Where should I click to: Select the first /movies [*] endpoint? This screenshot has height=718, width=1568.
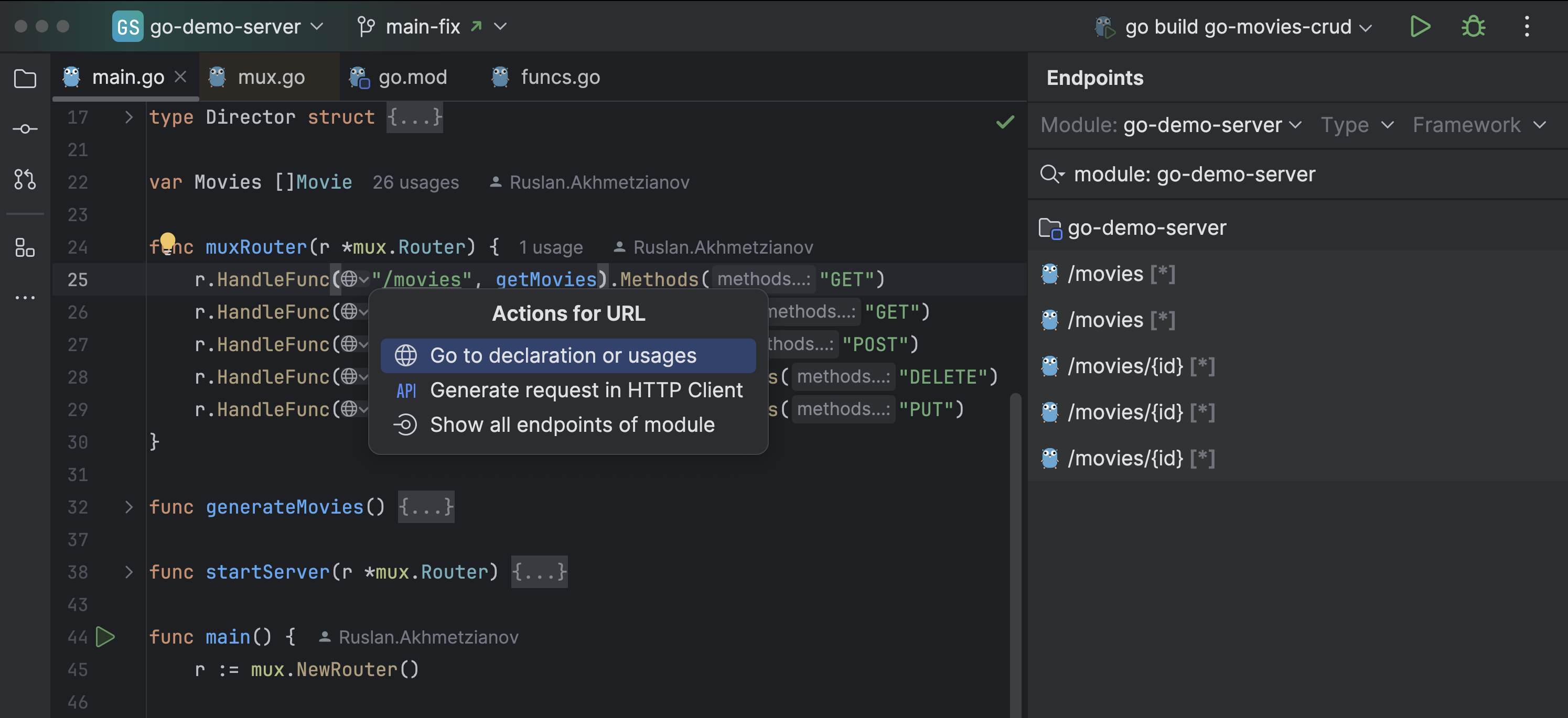point(1298,274)
